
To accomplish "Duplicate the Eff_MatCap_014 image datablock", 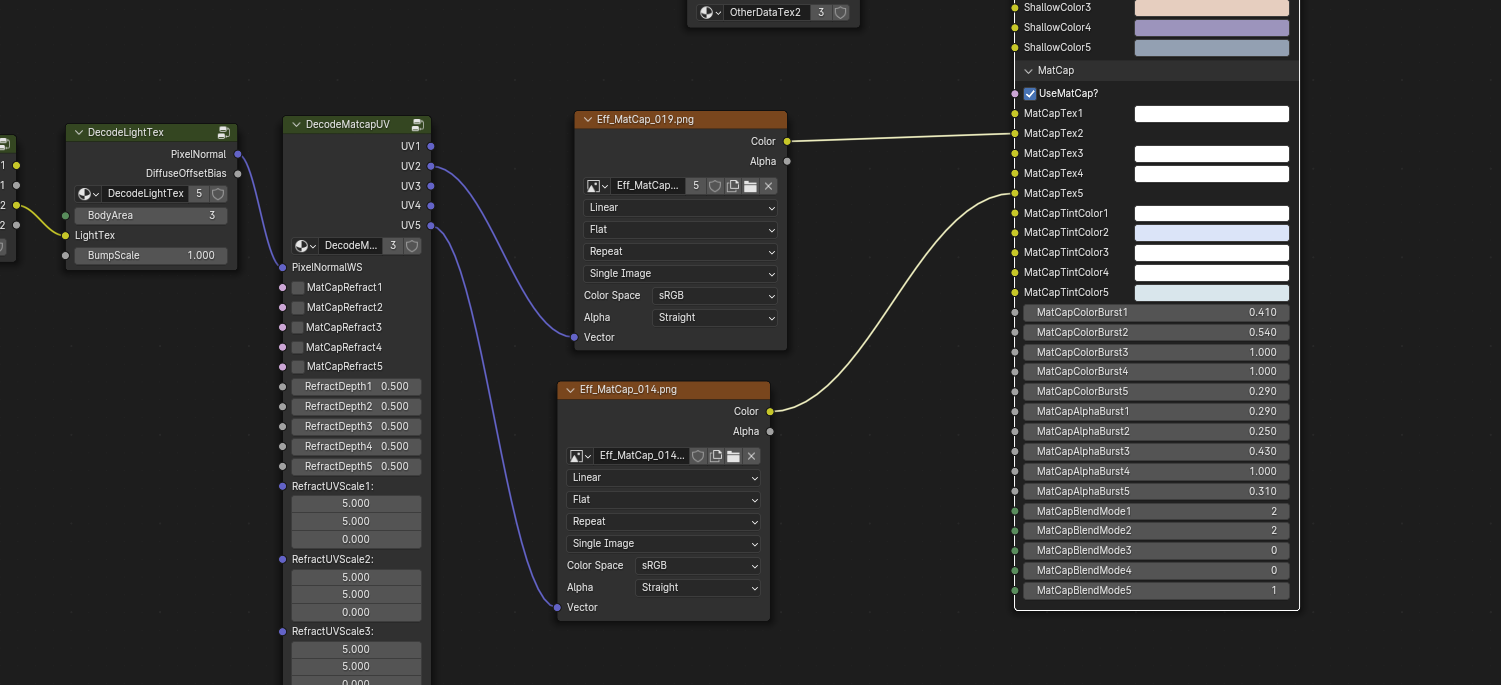I will click(x=716, y=456).
